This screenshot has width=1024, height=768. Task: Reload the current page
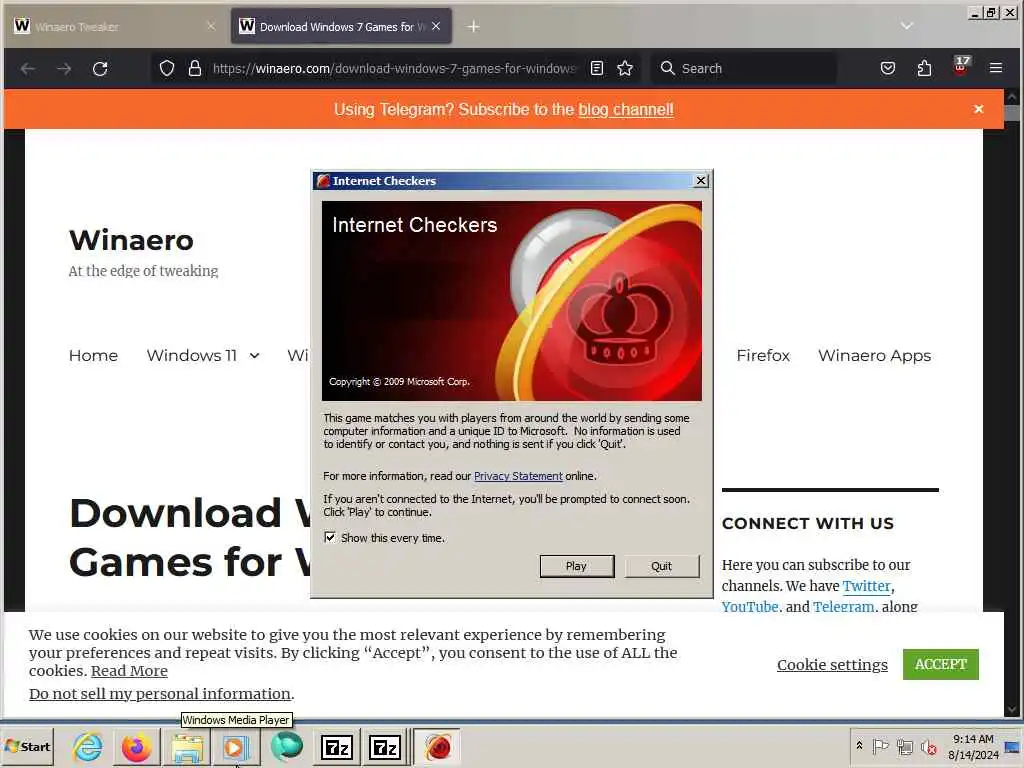(100, 69)
